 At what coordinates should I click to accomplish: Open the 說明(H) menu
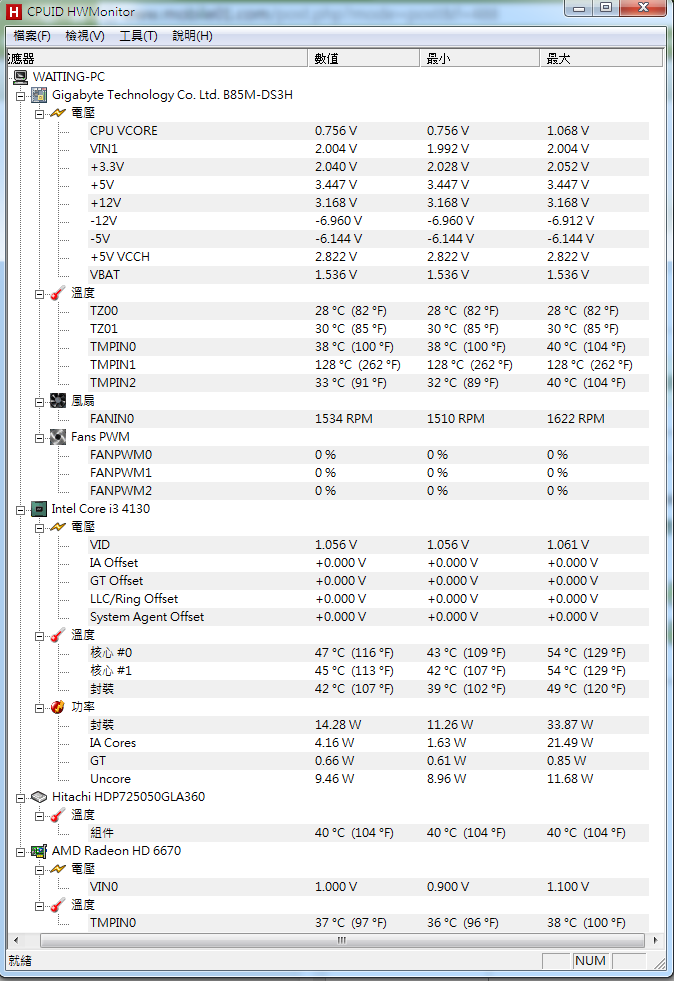[193, 36]
